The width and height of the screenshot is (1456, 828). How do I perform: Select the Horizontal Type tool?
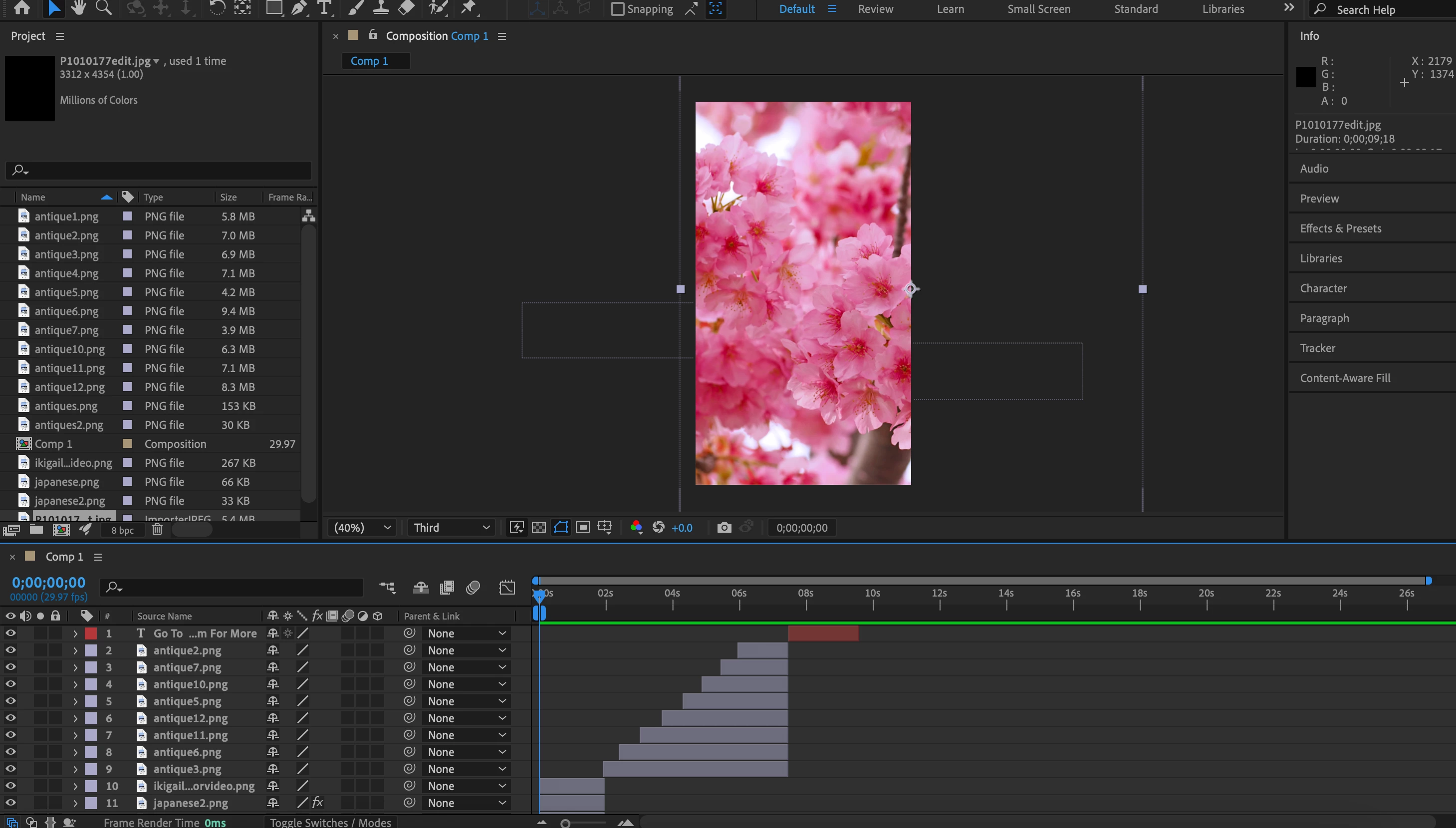(324, 8)
